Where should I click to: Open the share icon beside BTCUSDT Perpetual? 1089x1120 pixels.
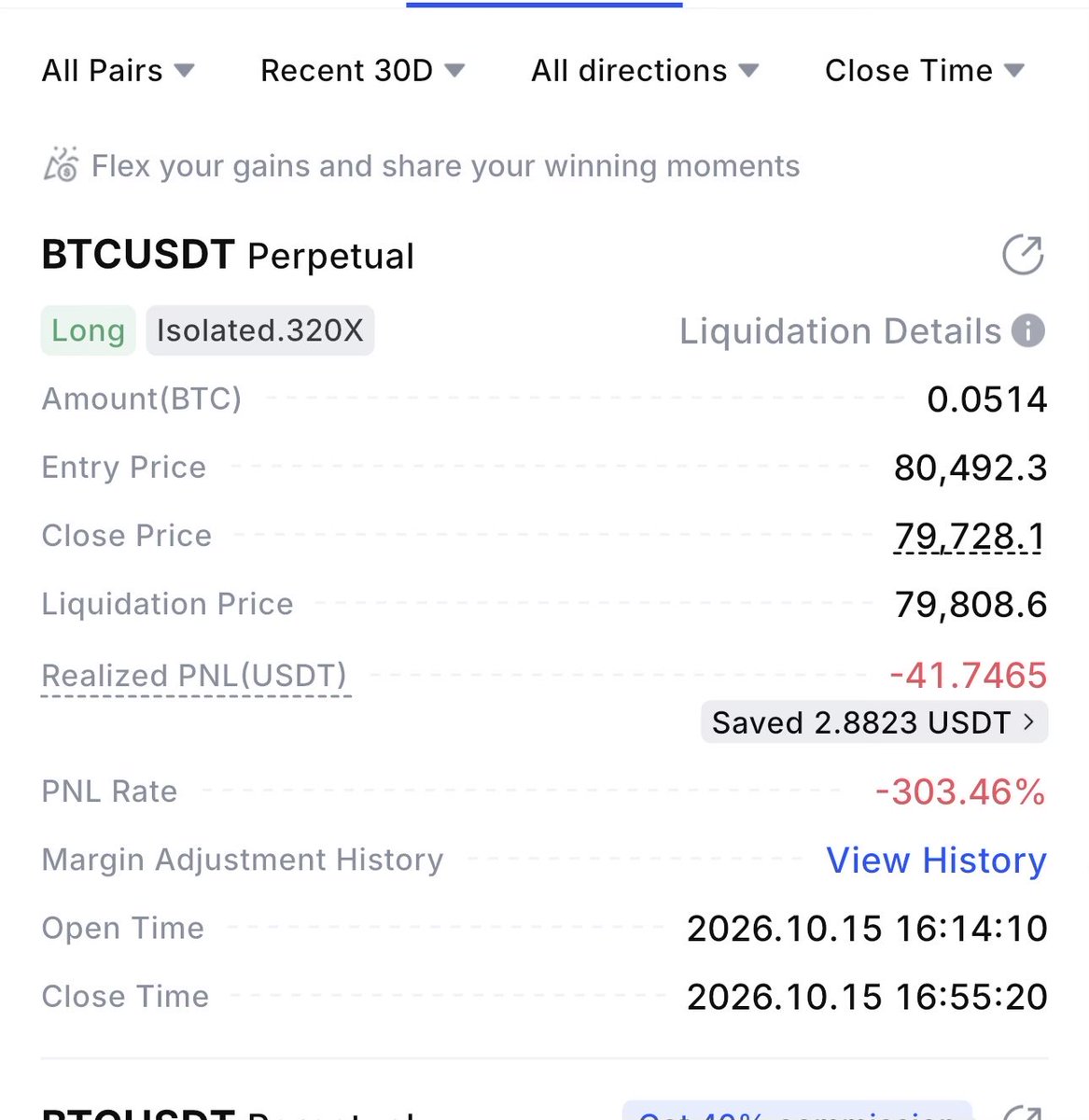pos(1023,255)
